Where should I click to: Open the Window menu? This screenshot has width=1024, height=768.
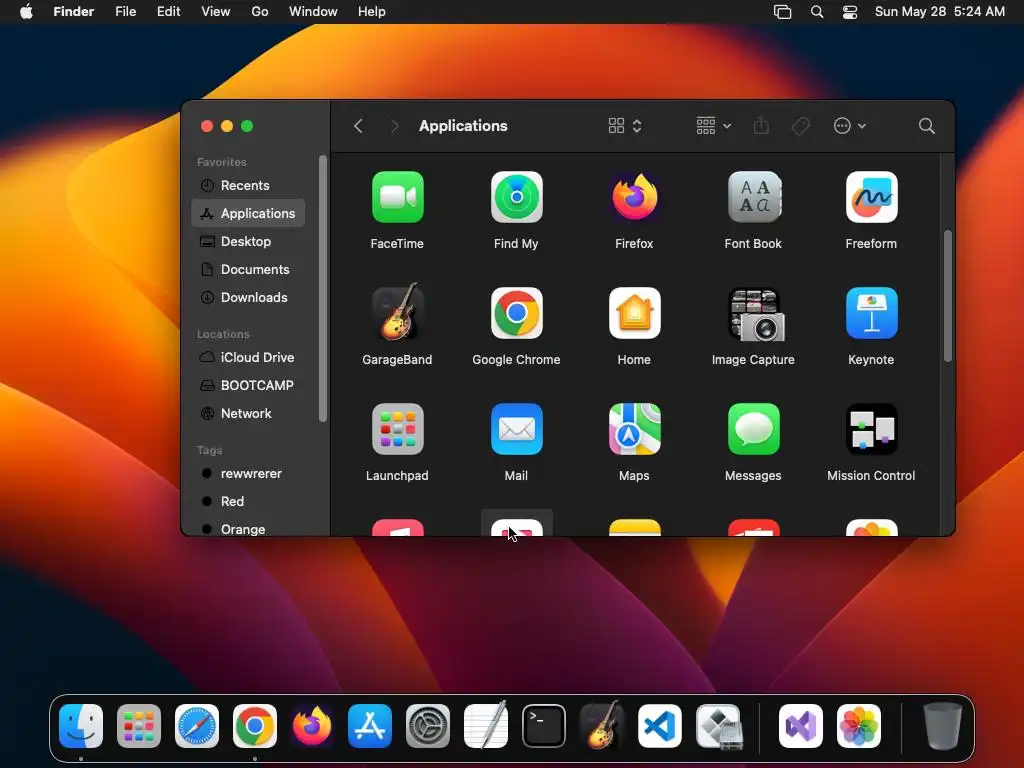[x=313, y=12]
